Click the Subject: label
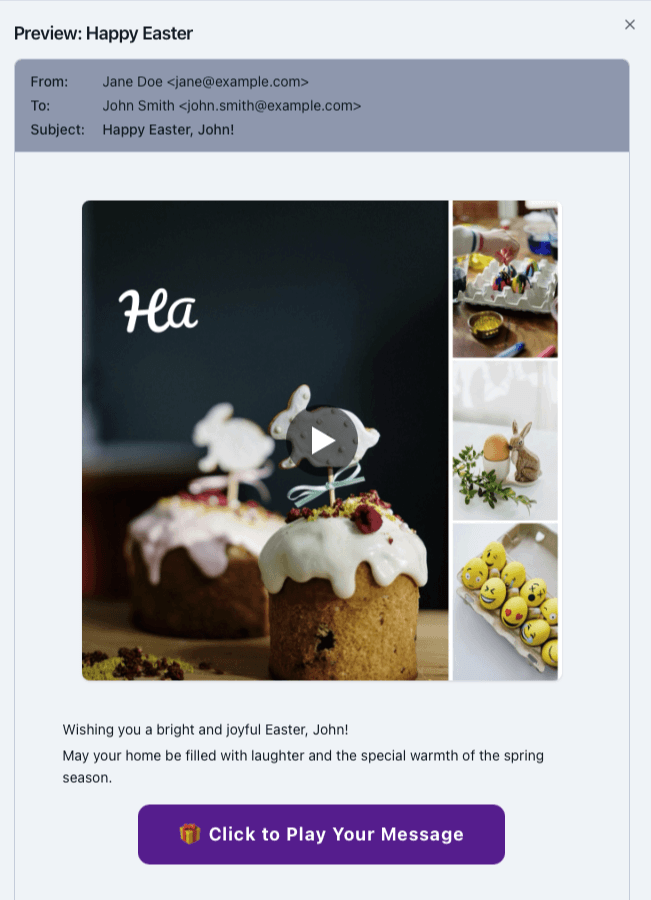The image size is (651, 900). click(57, 130)
